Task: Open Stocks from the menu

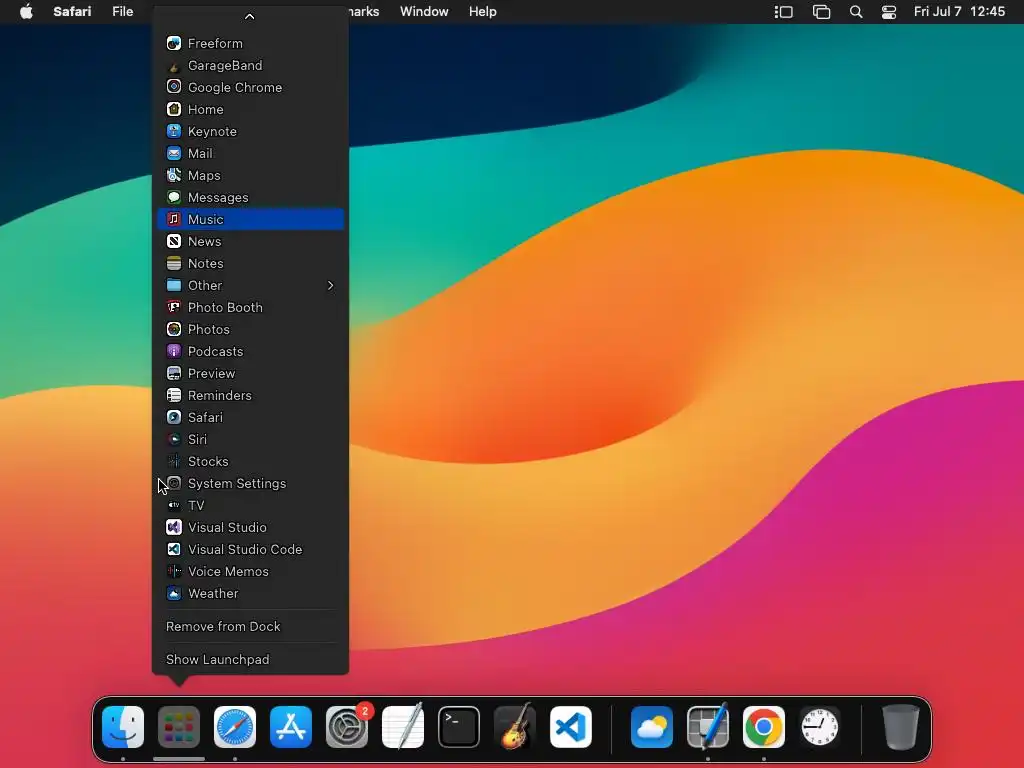Action: click(x=250, y=461)
